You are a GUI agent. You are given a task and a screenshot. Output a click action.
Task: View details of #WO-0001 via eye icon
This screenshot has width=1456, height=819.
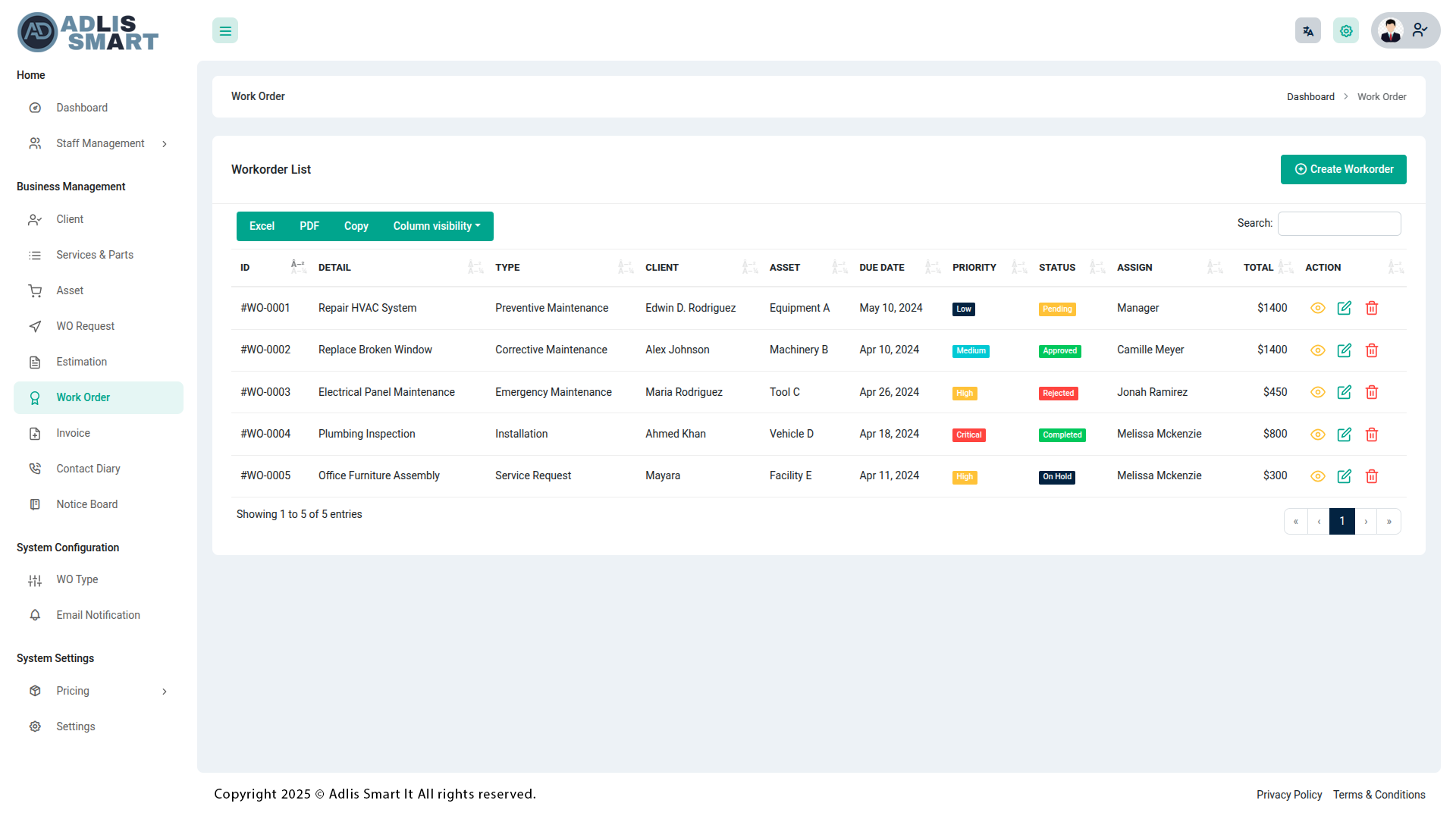click(1317, 308)
